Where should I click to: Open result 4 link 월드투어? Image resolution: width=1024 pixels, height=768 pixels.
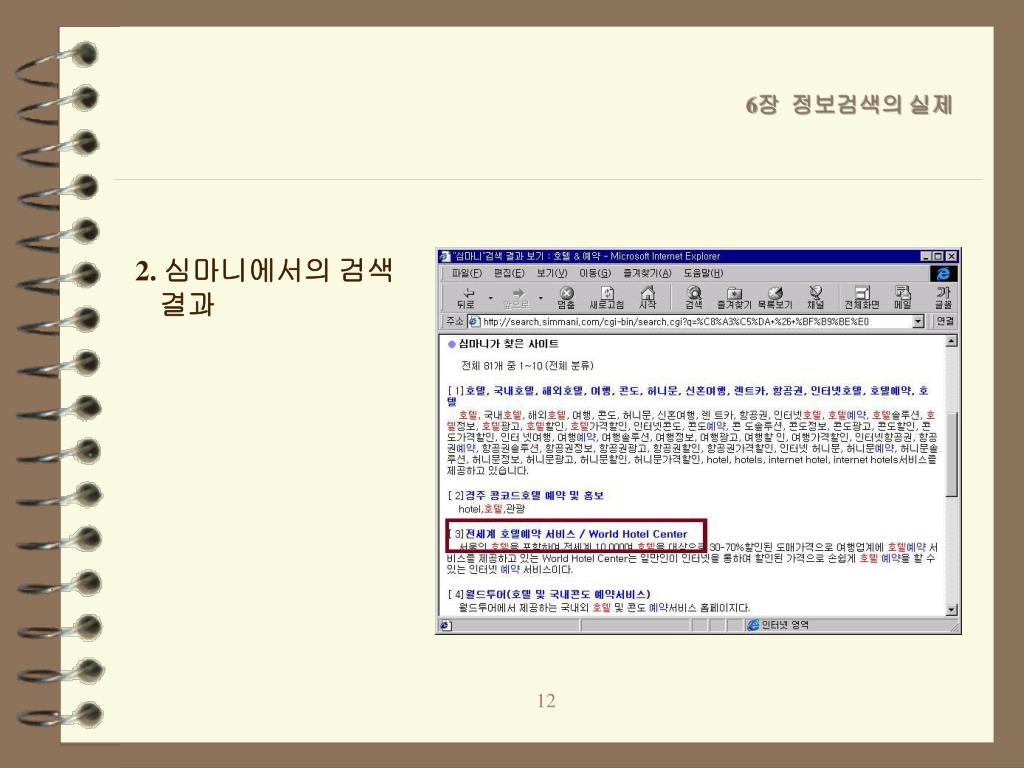(558, 594)
